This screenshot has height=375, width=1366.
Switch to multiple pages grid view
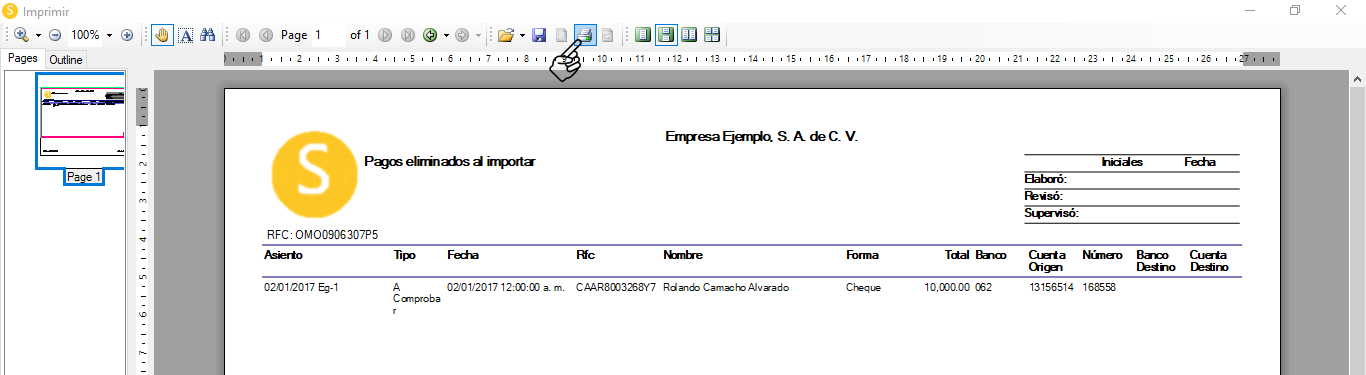[712, 35]
